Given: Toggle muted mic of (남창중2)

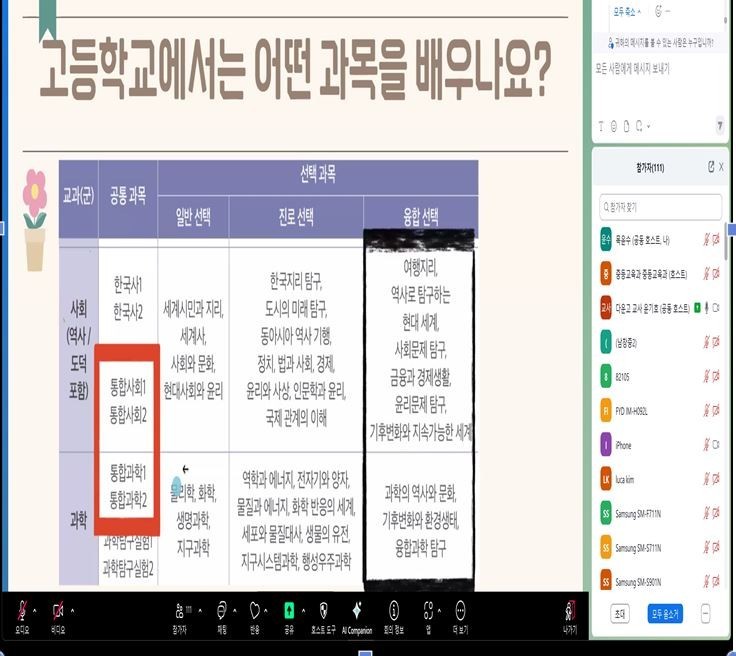Looking at the screenshot, I should point(706,343).
